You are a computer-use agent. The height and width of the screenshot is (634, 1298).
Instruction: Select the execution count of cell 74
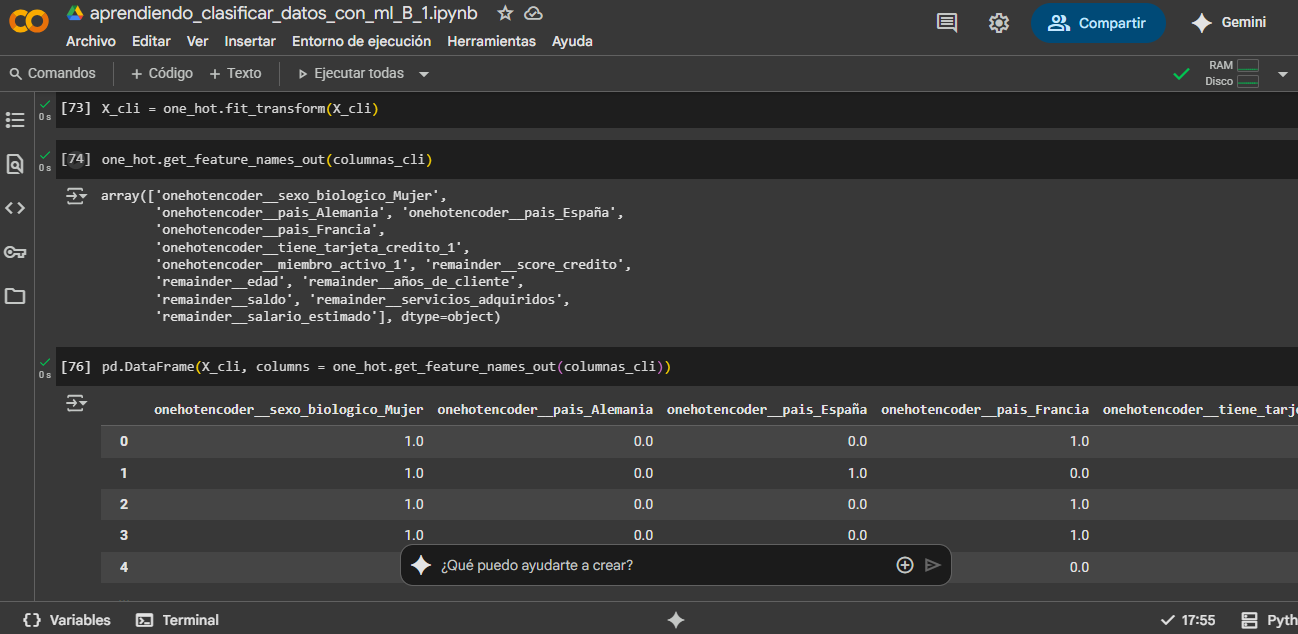click(76, 159)
